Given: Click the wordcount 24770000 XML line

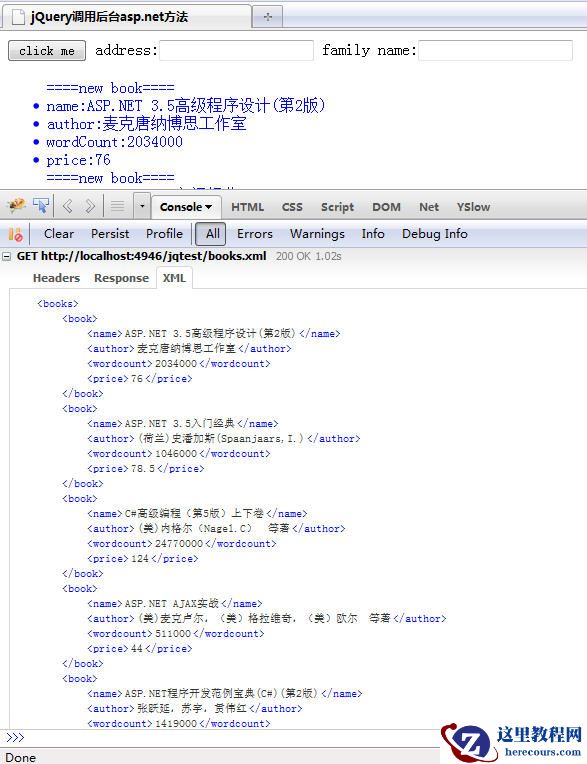Looking at the screenshot, I should (182, 544).
